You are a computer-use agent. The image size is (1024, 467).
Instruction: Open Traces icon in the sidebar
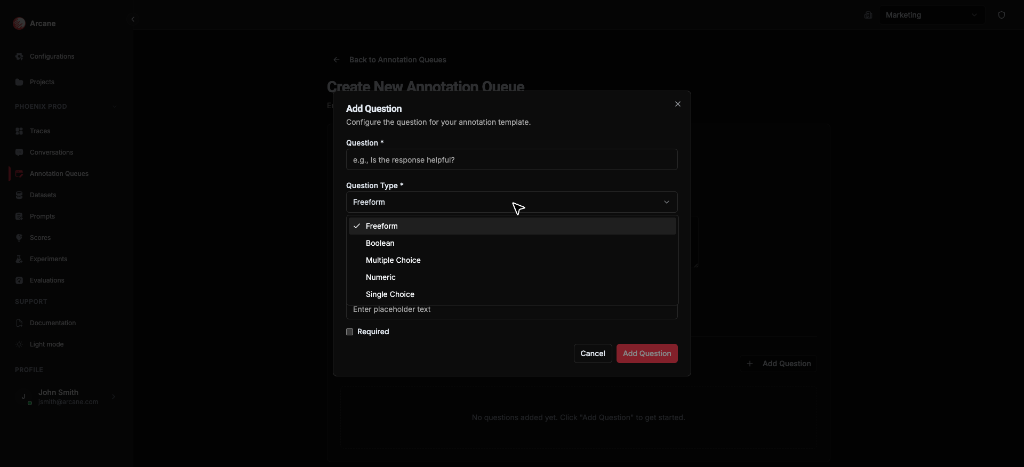pos(19,131)
